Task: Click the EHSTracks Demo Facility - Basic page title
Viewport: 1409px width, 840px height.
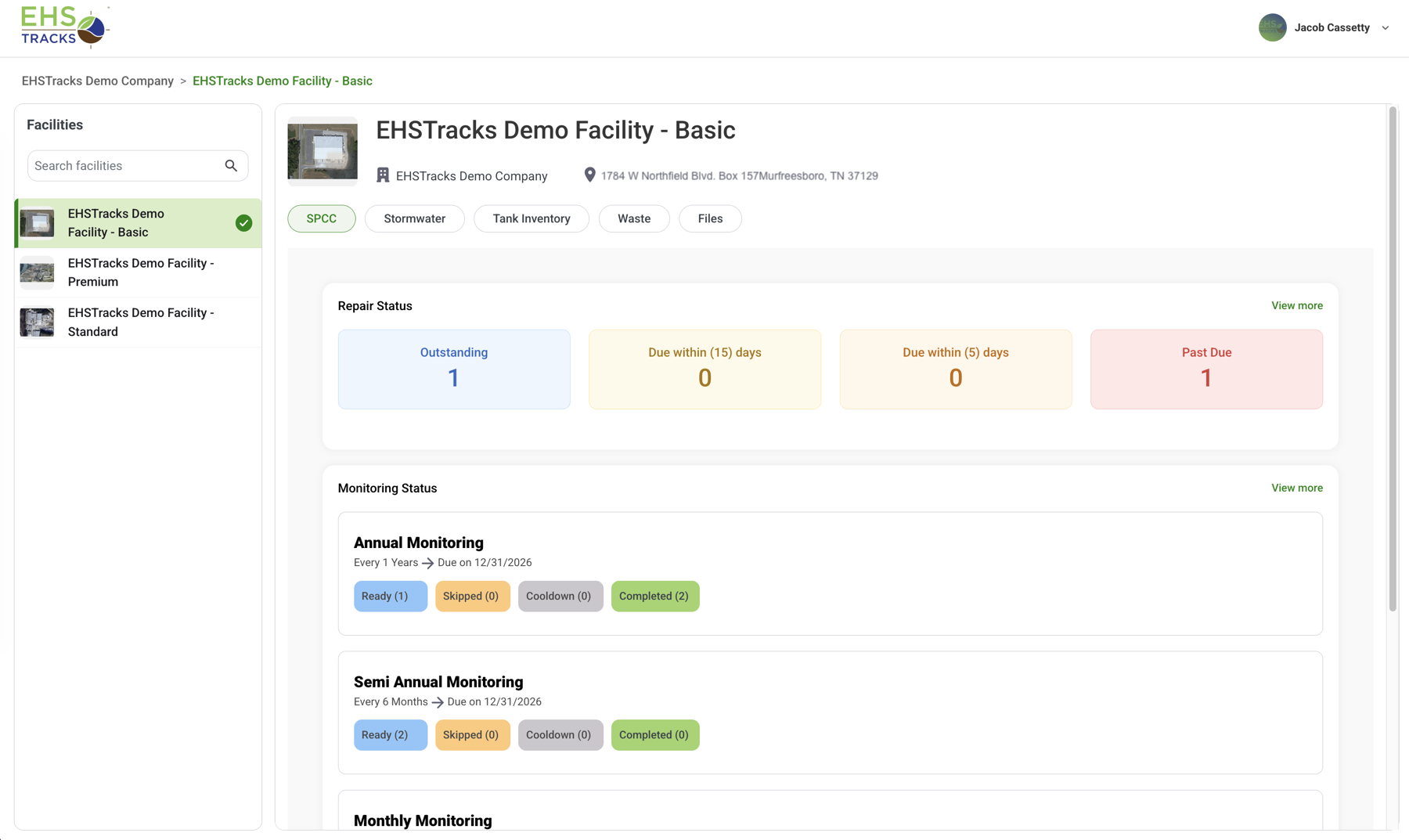Action: click(556, 130)
